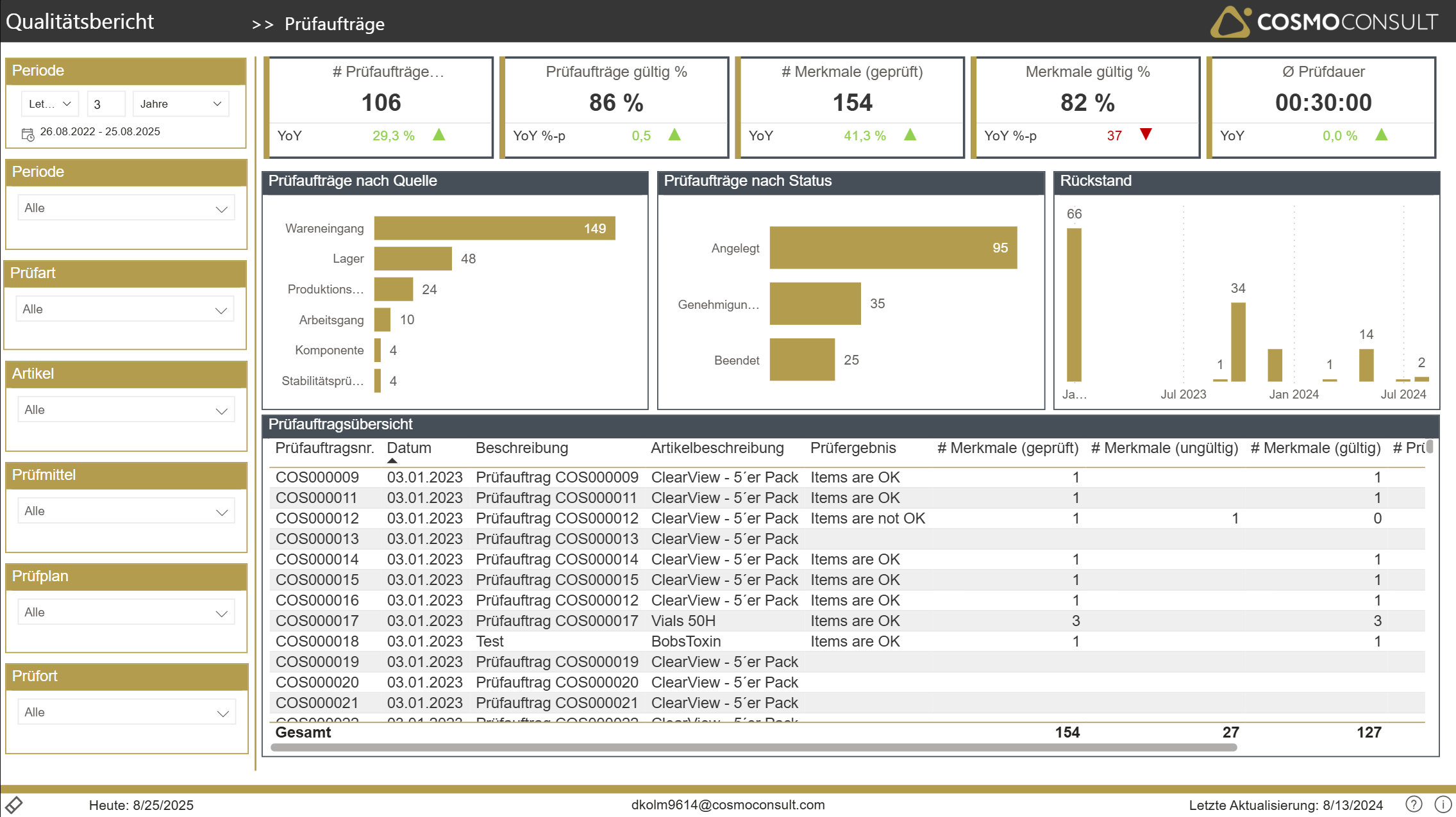Open the Prüfart dropdown
The image size is (1456, 817).
pos(125,309)
